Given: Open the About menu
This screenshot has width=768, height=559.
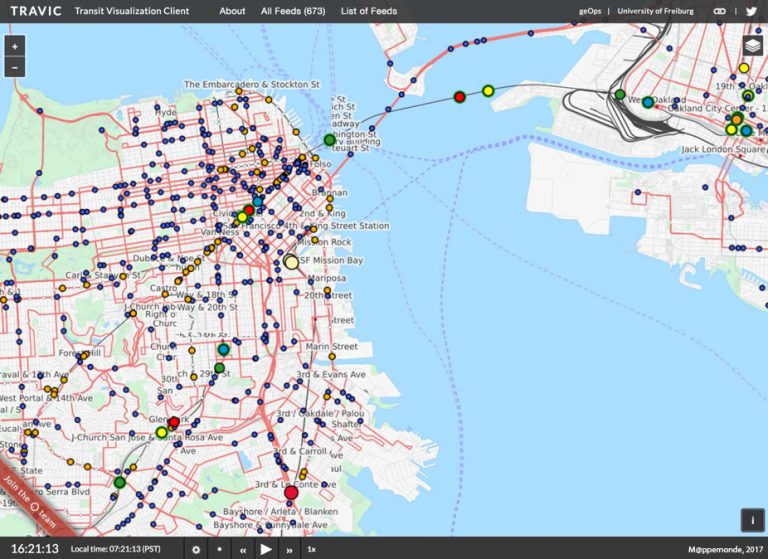Looking at the screenshot, I should pyautogui.click(x=232, y=11).
